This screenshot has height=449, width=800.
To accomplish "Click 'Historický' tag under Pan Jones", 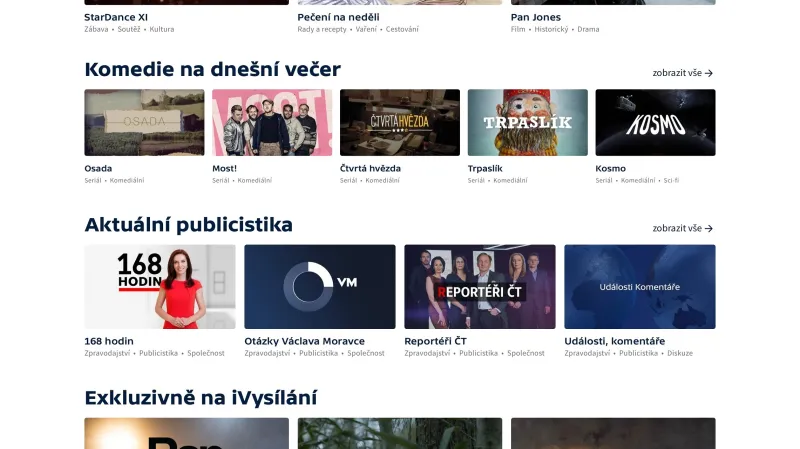I will coord(551,30).
